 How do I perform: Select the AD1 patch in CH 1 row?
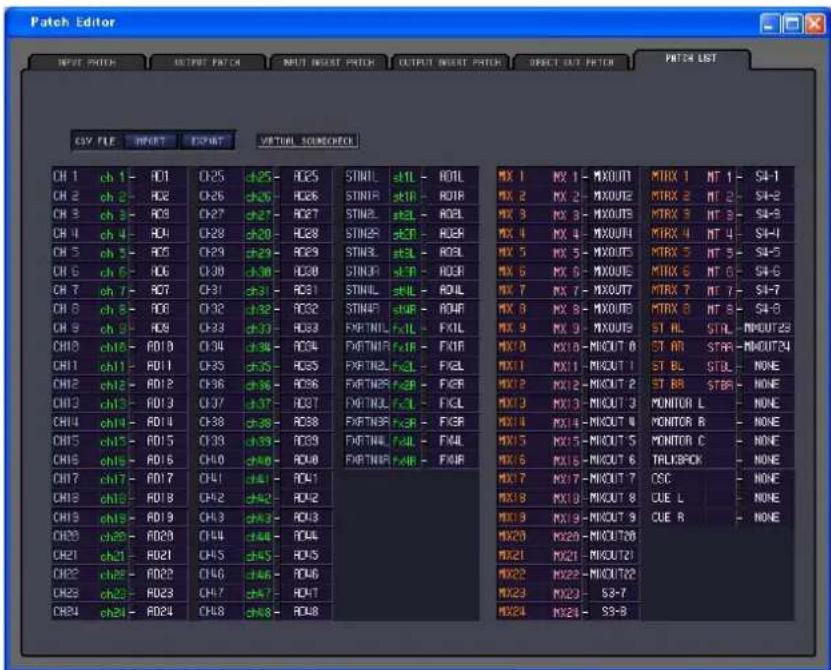tap(160, 177)
